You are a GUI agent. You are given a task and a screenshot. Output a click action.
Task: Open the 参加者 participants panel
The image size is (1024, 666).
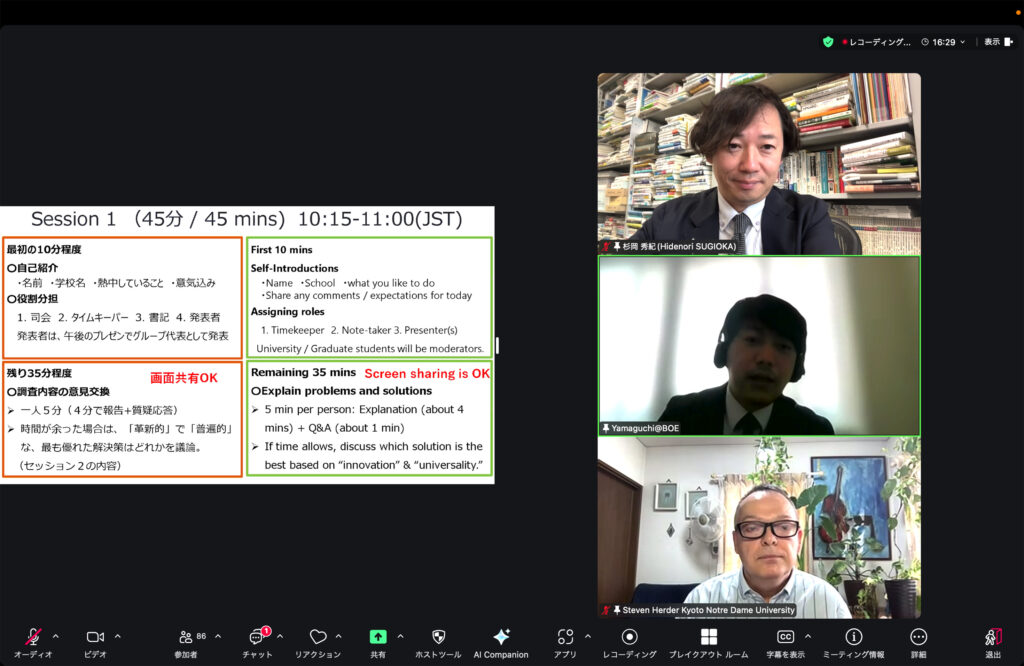(185, 637)
